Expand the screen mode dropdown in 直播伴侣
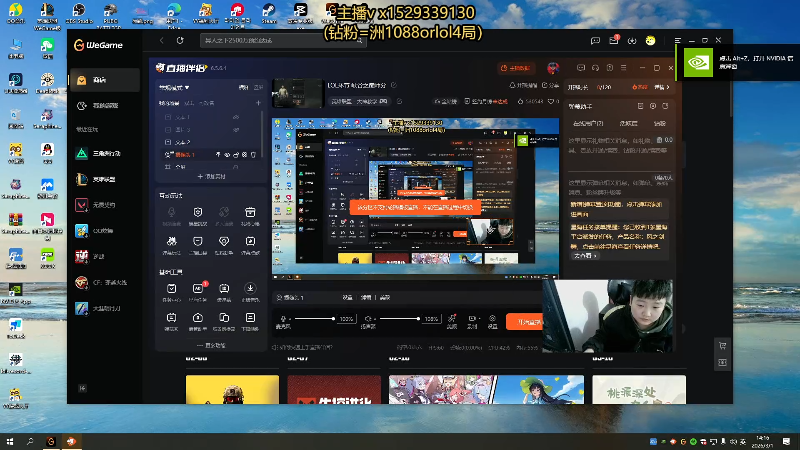Image resolution: width=800 pixels, height=450 pixels. (174, 87)
